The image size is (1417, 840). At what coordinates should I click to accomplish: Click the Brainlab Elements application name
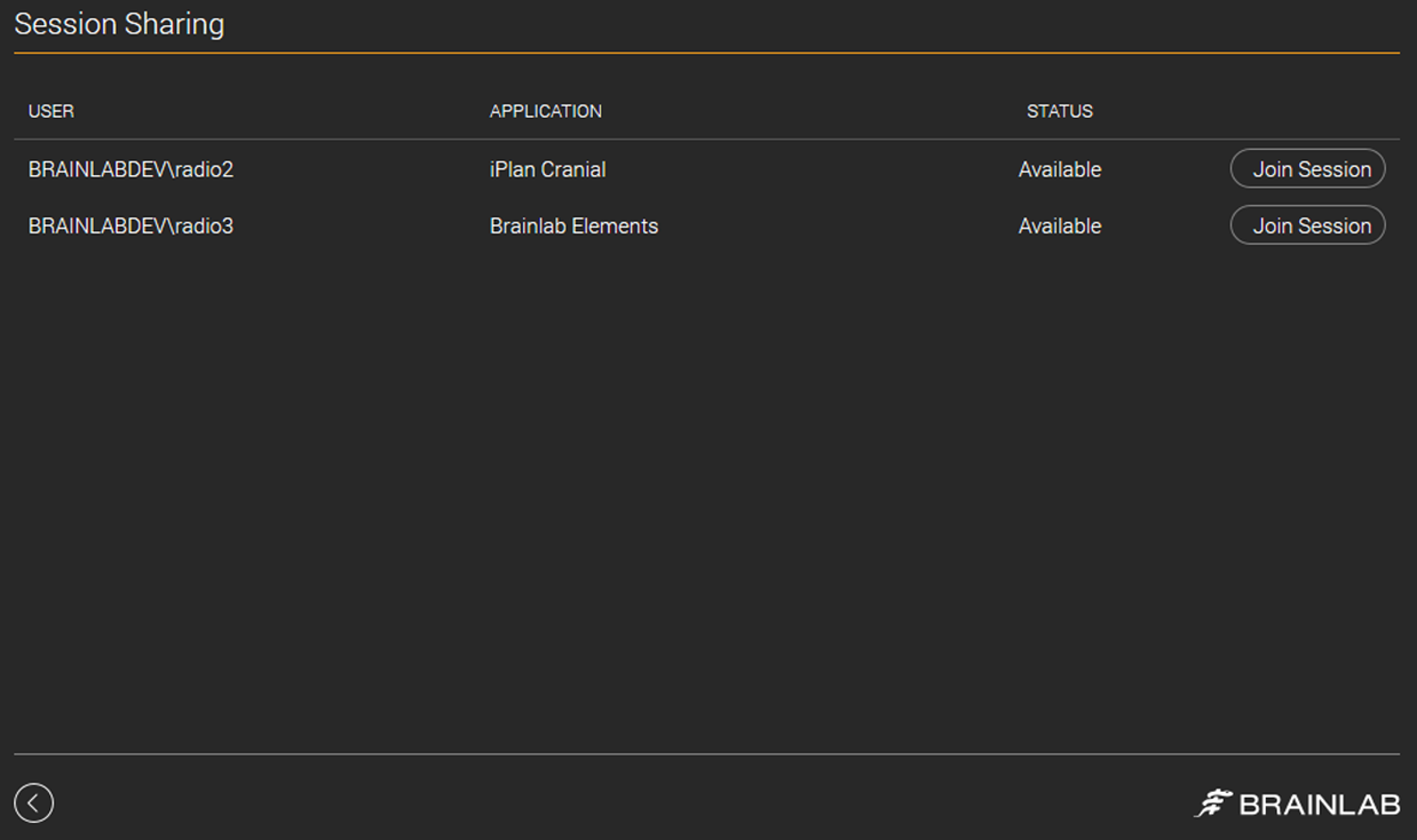(x=573, y=227)
